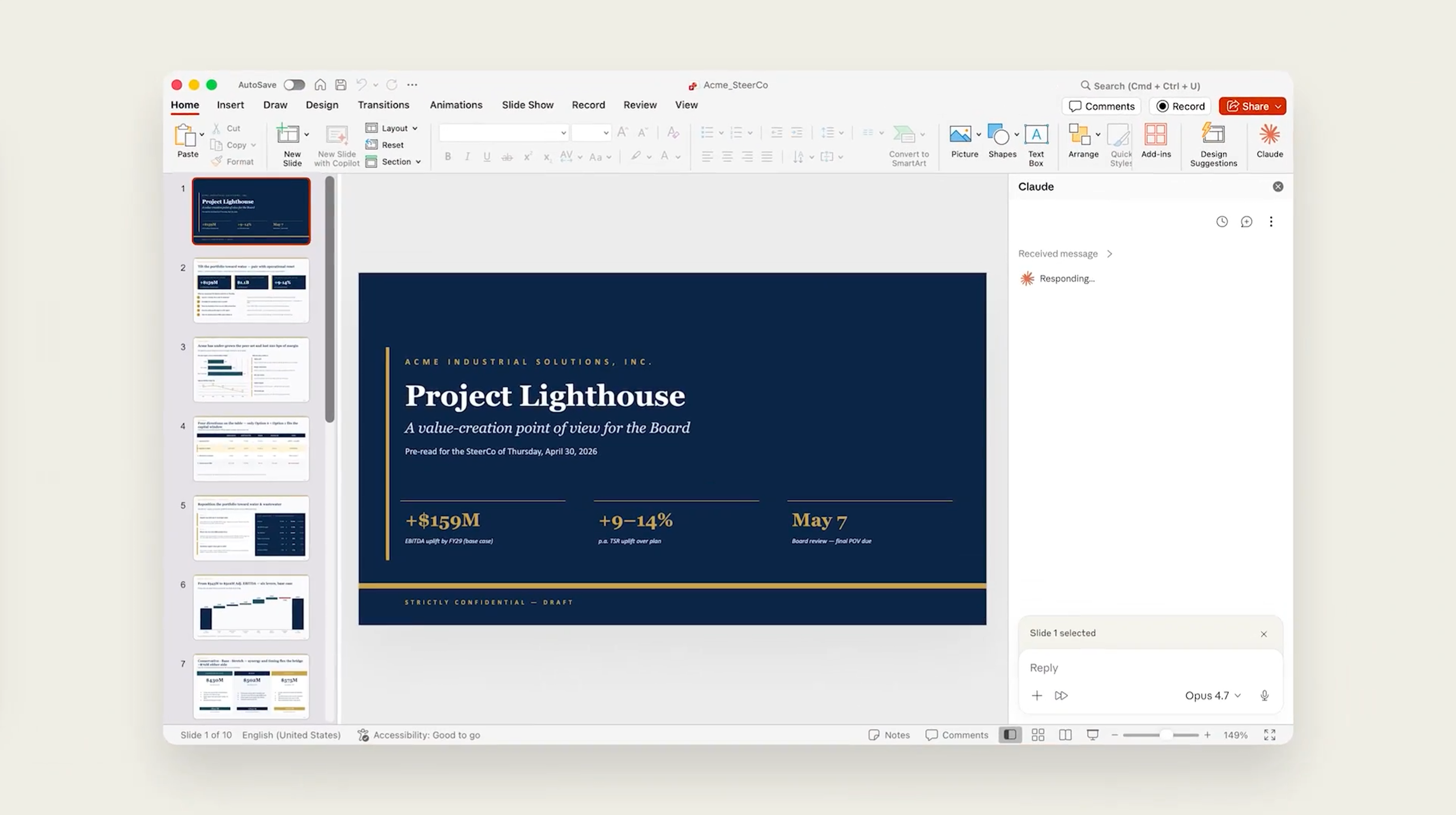This screenshot has width=1456, height=815.
Task: Start slide show from status bar
Action: click(x=1092, y=735)
